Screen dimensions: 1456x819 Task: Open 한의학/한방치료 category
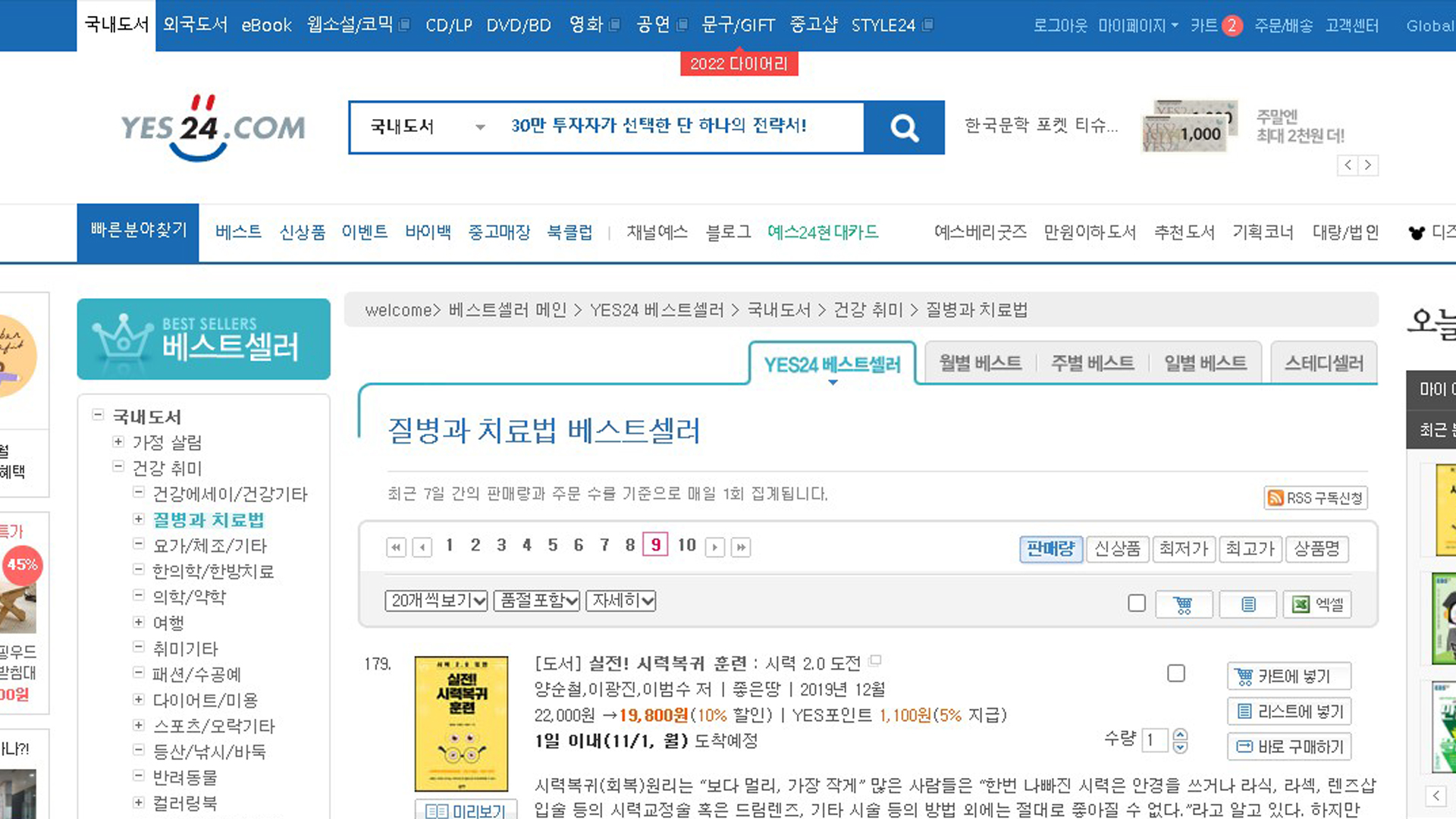213,572
